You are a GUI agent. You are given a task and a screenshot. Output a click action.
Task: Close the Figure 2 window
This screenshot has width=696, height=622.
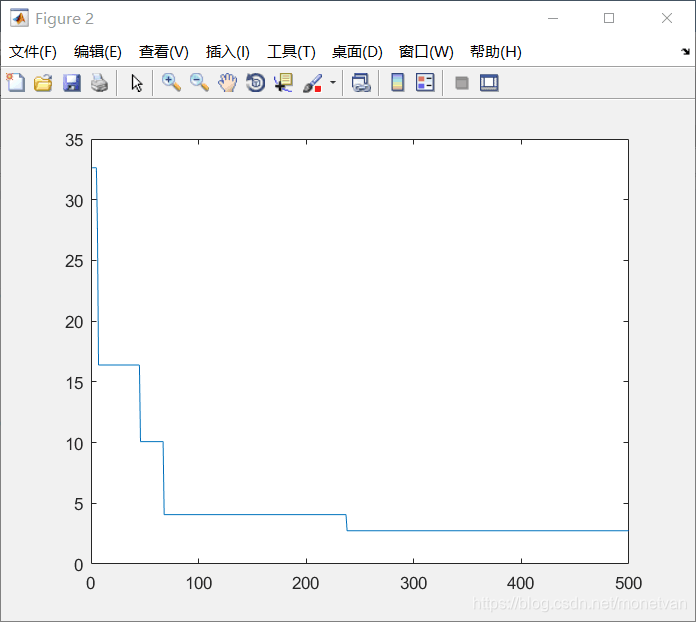coord(667,18)
